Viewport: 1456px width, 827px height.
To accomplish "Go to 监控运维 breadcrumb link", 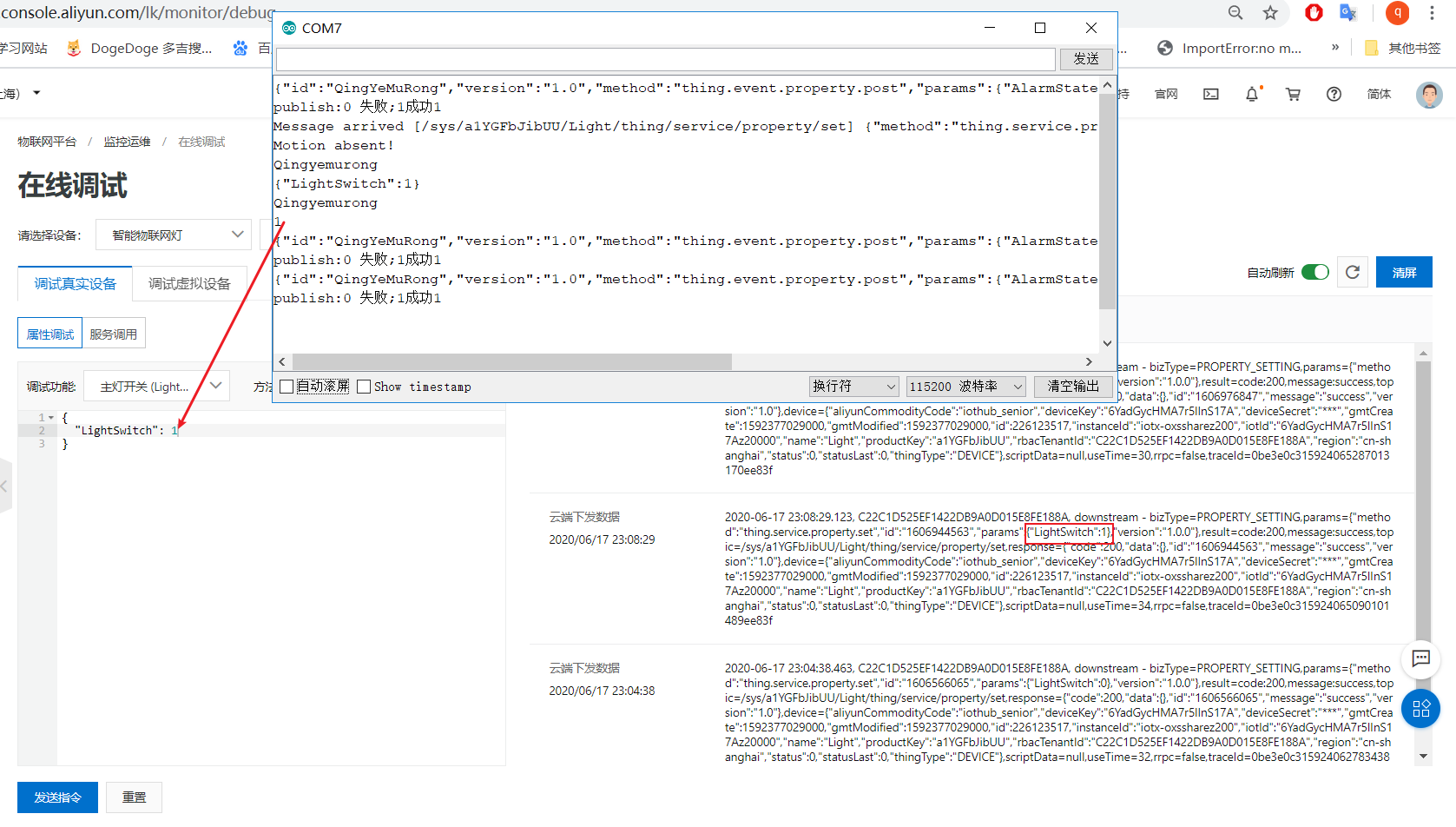I will click(x=128, y=142).
